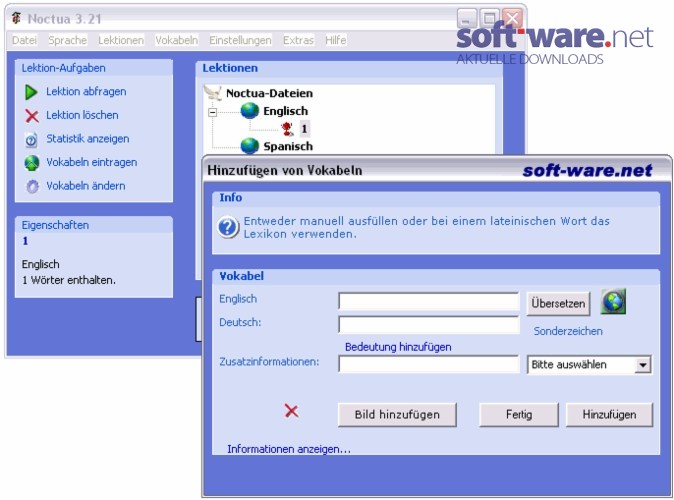Open the Sprache menu

coord(67,40)
